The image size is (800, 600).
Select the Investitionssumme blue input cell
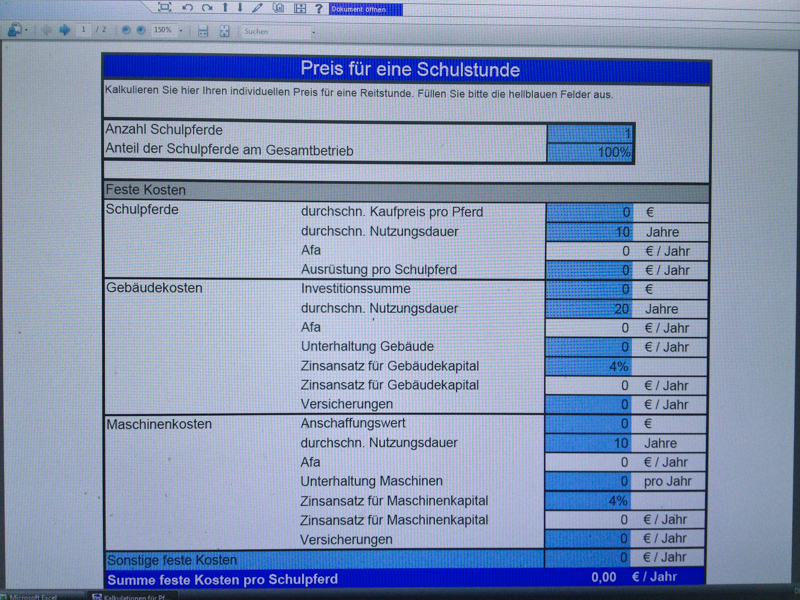pyautogui.click(x=589, y=289)
